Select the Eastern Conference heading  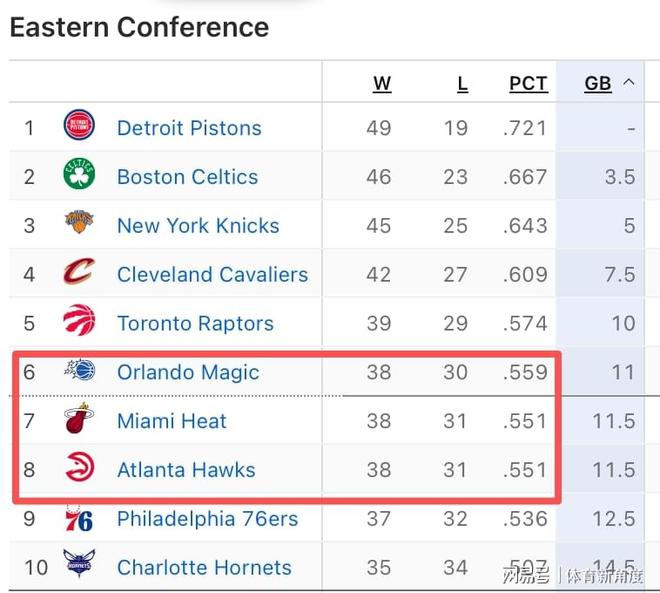coord(139,27)
